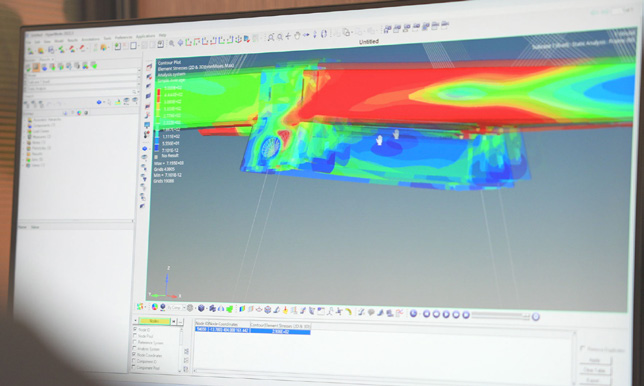Click the dark blue cube icon in bottom toolbar
This screenshot has height=386, width=644.
pyautogui.click(x=201, y=308)
